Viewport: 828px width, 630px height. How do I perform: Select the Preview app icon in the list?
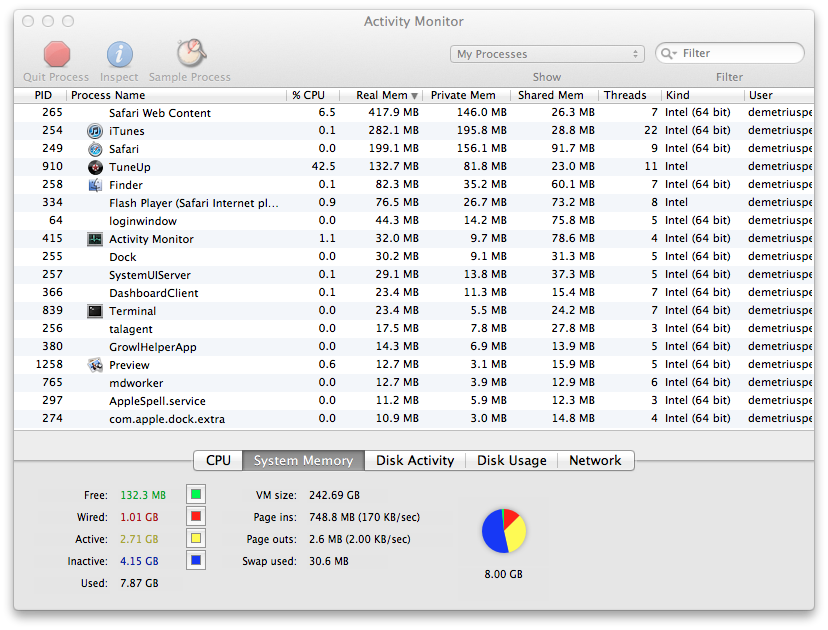pos(95,365)
